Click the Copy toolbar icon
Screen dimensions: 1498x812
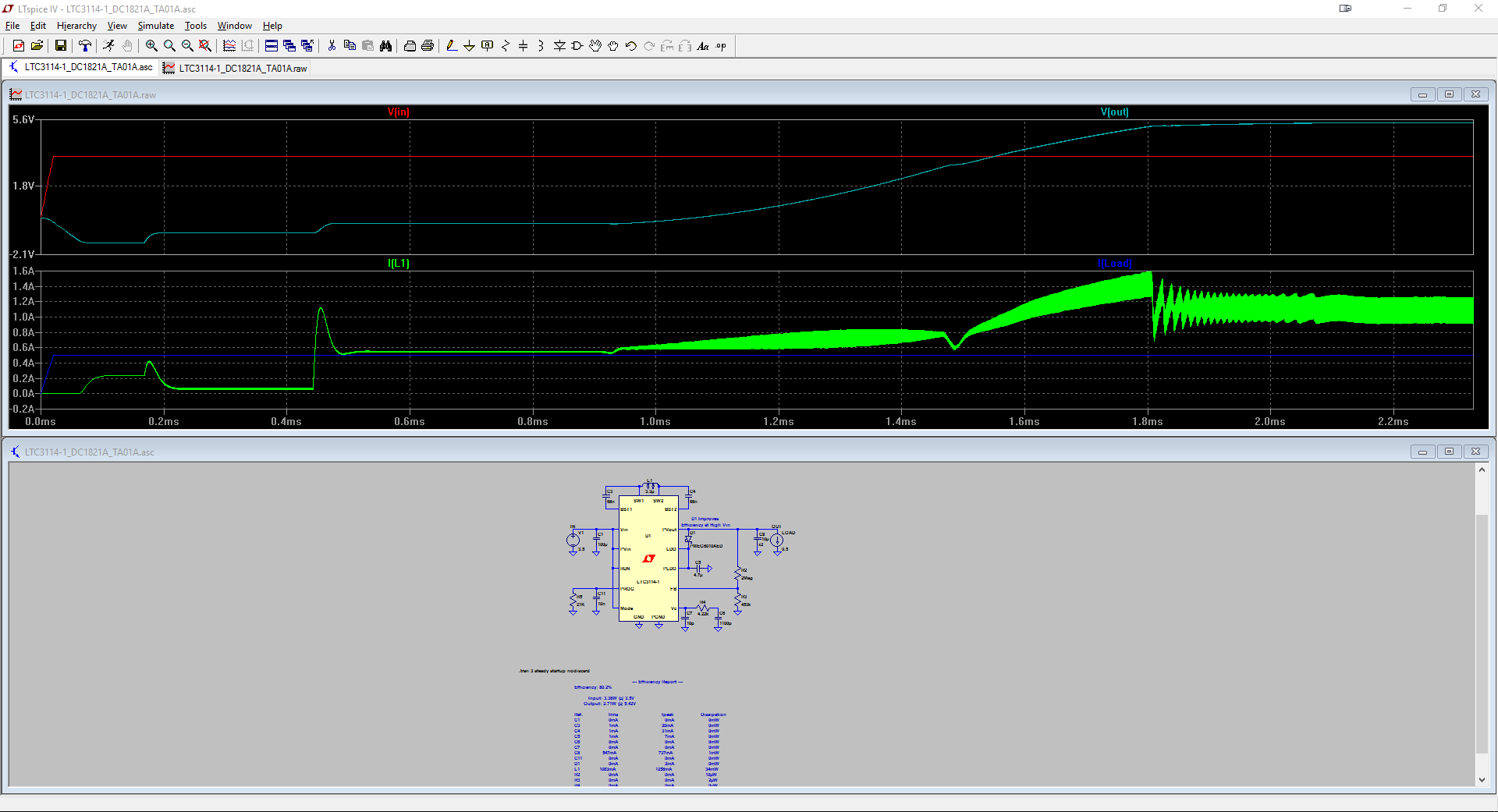click(350, 46)
